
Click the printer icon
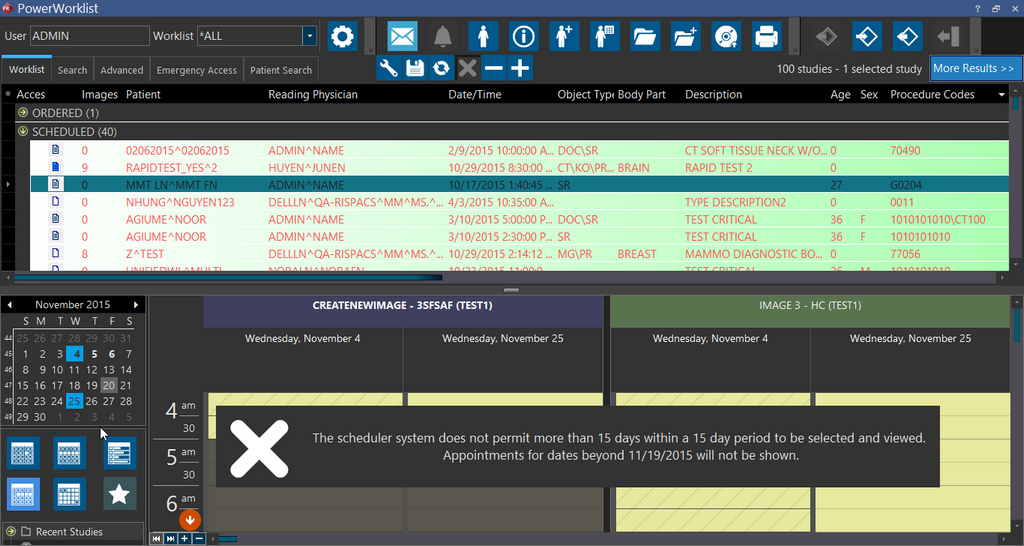(x=766, y=37)
